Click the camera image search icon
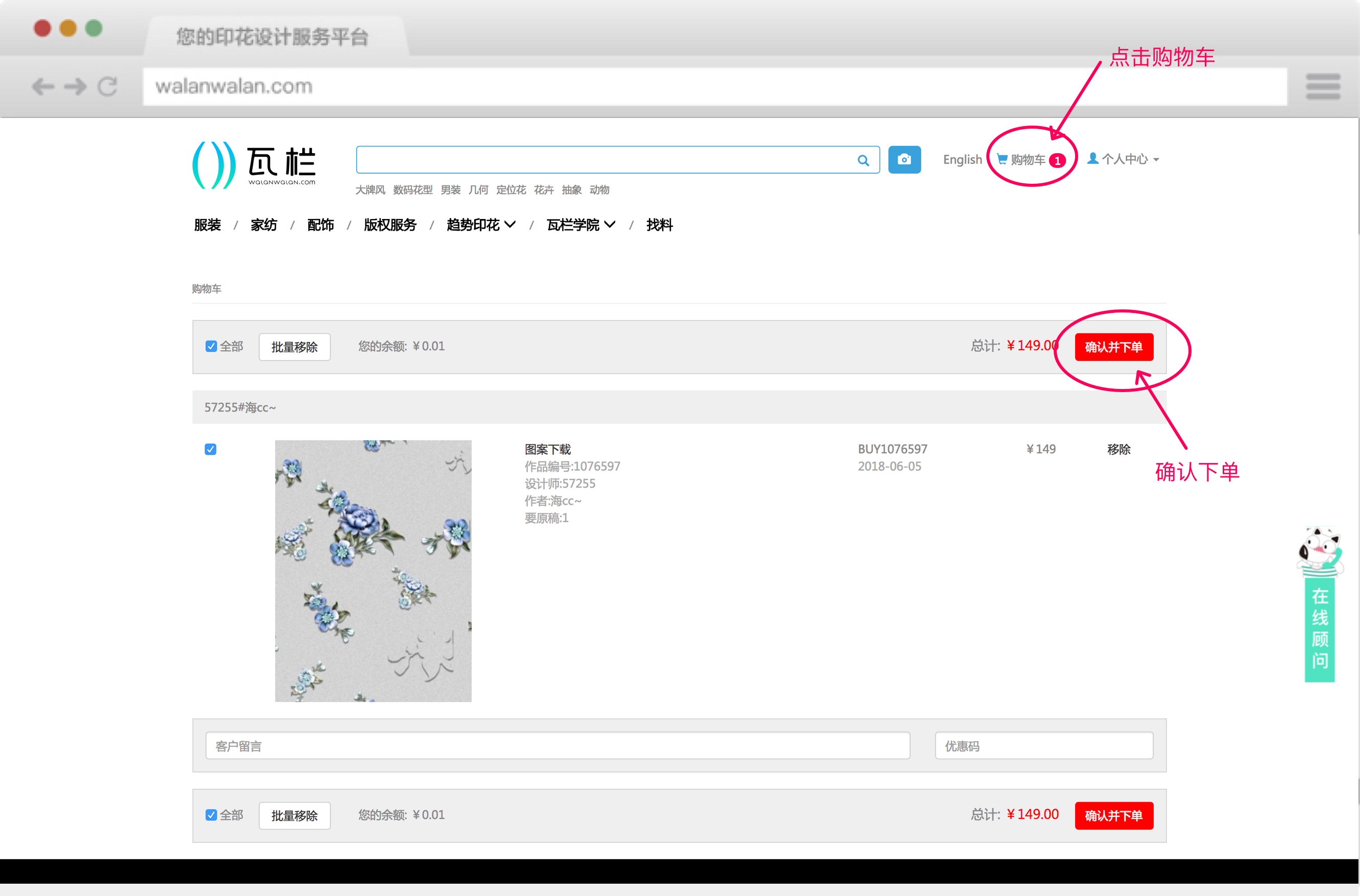 (x=904, y=159)
